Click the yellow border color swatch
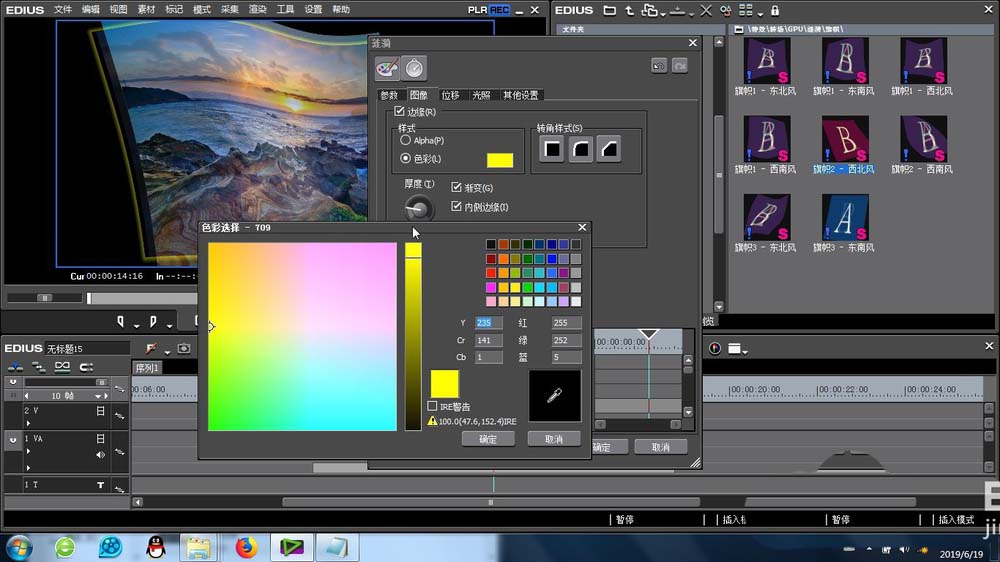The width and height of the screenshot is (1000, 562). [499, 160]
